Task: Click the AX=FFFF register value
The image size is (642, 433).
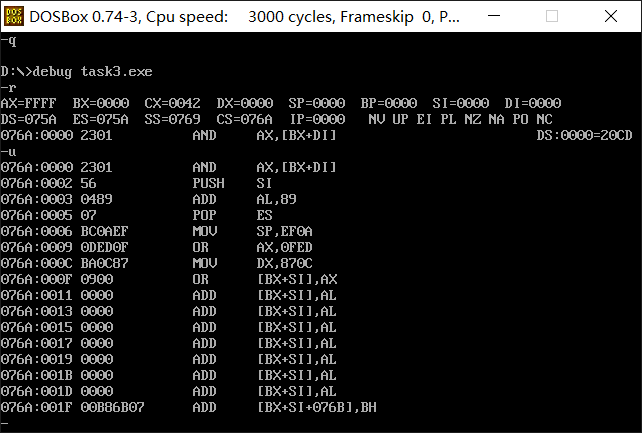Action: pos(28,103)
